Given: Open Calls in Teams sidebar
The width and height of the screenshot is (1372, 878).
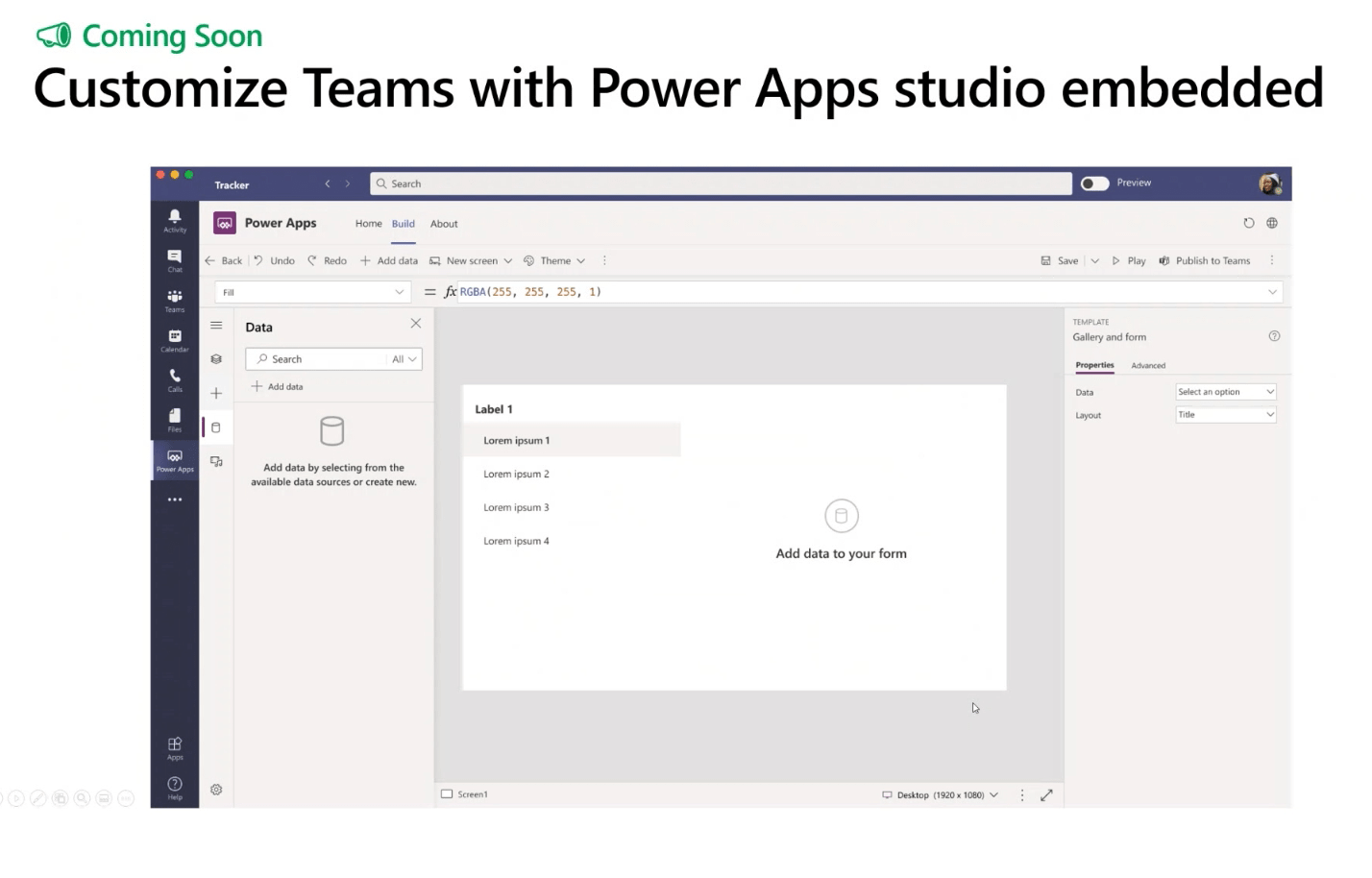Looking at the screenshot, I should click(175, 380).
